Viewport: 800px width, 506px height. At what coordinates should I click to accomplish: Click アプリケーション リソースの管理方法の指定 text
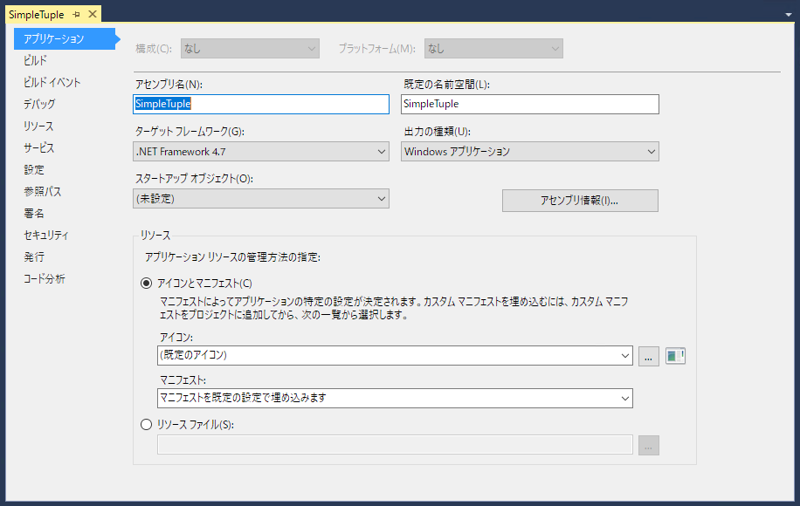tap(233, 257)
